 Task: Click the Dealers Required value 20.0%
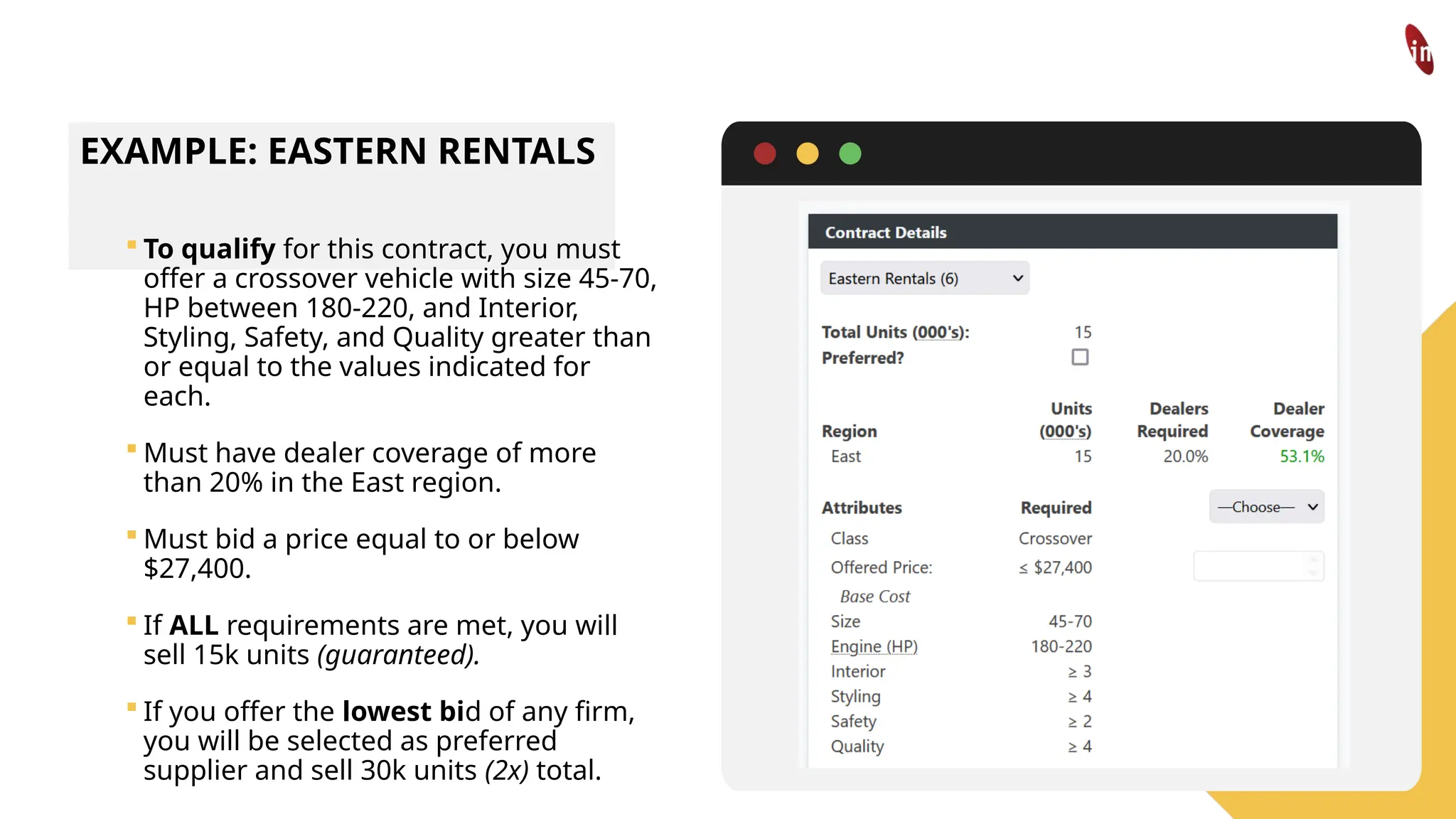click(x=1186, y=456)
